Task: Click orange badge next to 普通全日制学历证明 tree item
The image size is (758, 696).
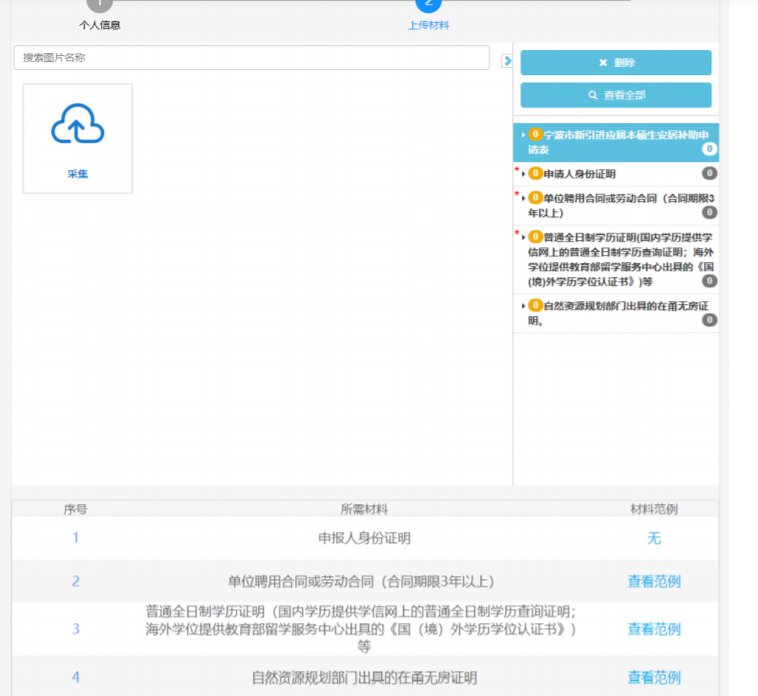Action: coord(535,237)
